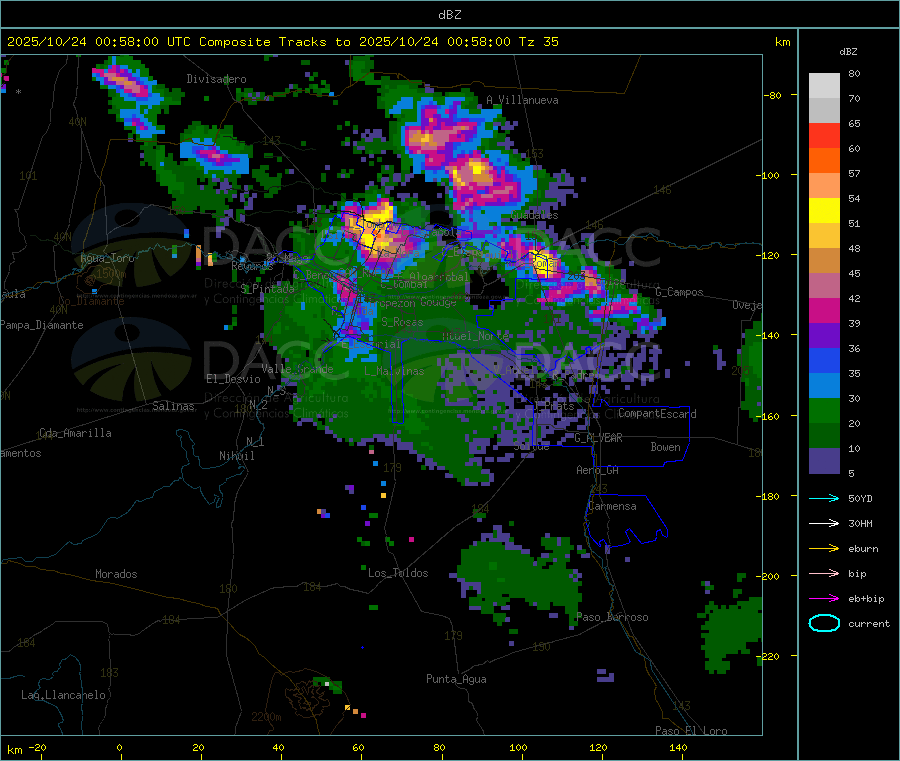Select the Los_Toldos place label
The image size is (900, 761).
(398, 573)
